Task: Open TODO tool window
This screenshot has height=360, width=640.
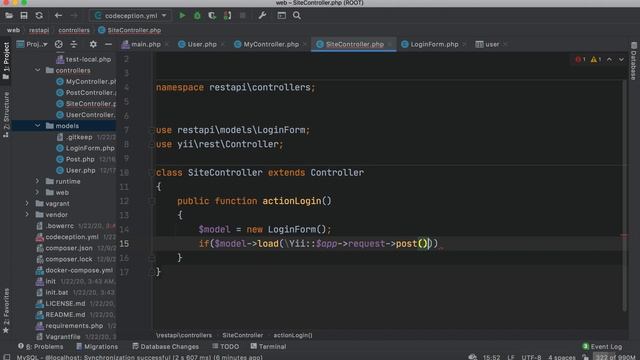Action: click(225, 346)
